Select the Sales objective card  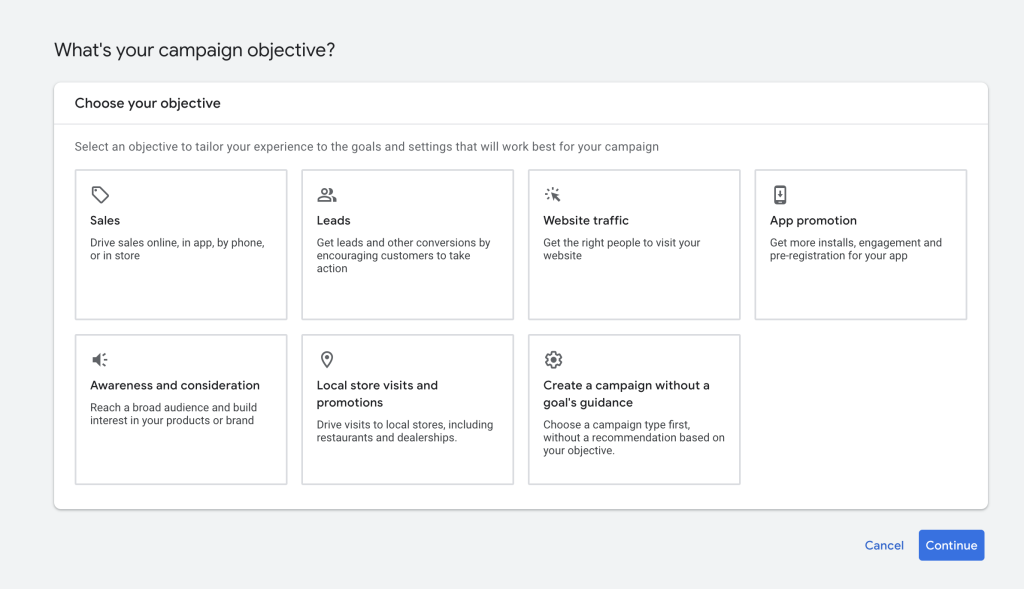181,245
